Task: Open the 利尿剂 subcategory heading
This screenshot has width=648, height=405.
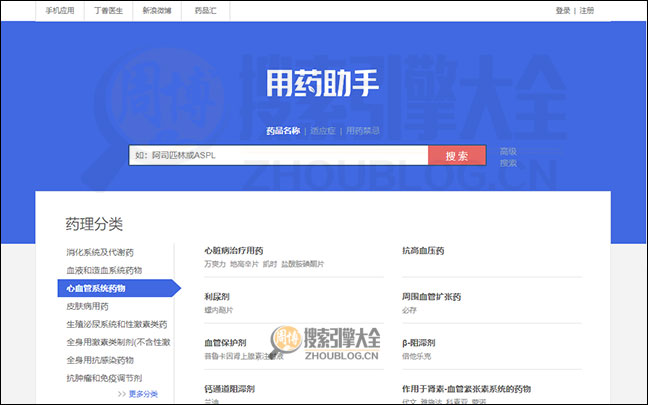Action: tap(217, 297)
